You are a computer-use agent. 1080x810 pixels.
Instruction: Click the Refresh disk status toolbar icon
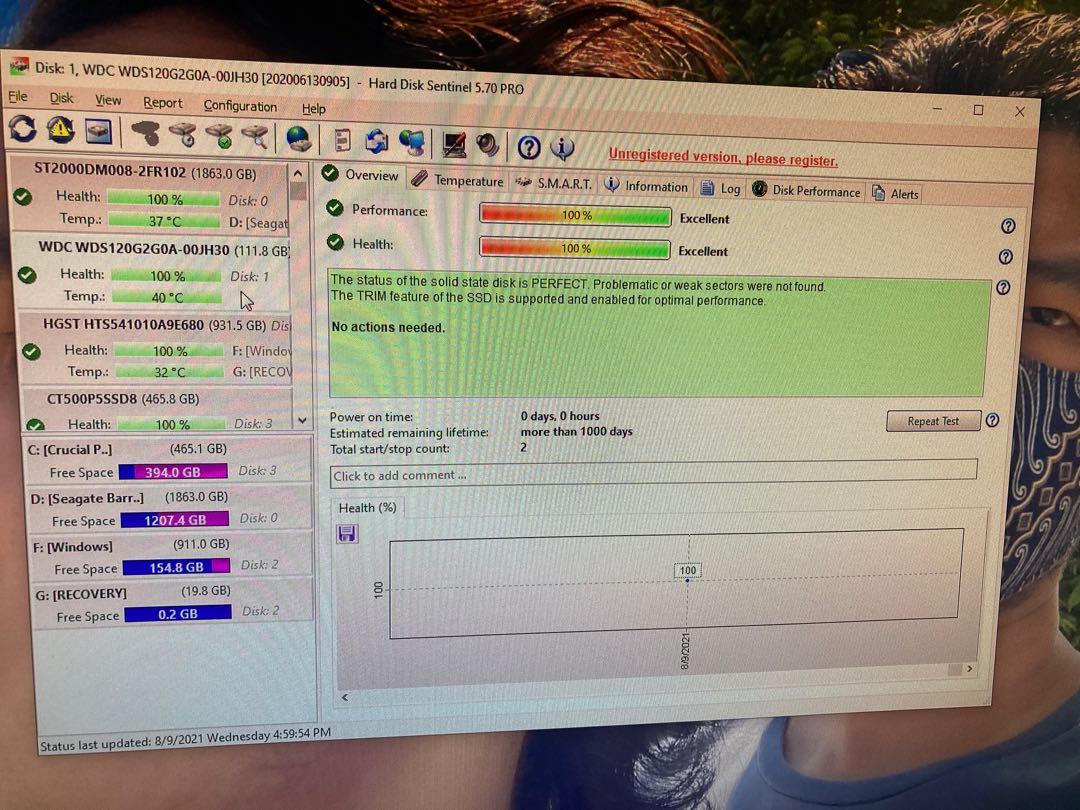click(23, 128)
